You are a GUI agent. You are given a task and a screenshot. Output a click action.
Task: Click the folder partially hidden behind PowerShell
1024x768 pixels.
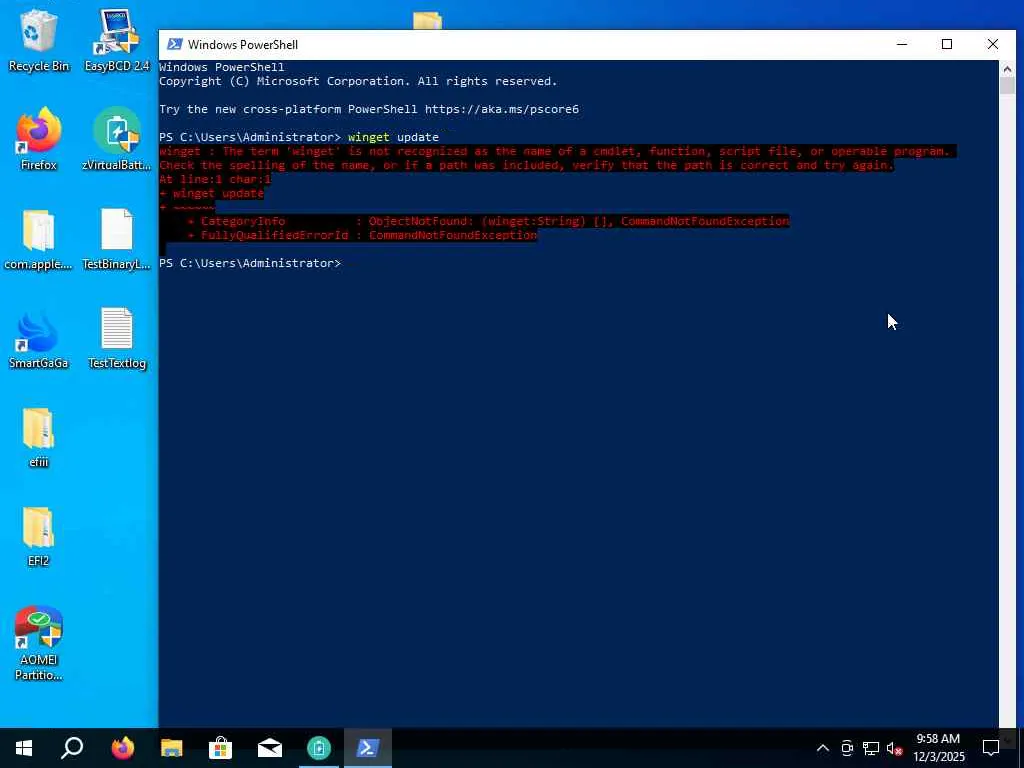point(428,21)
